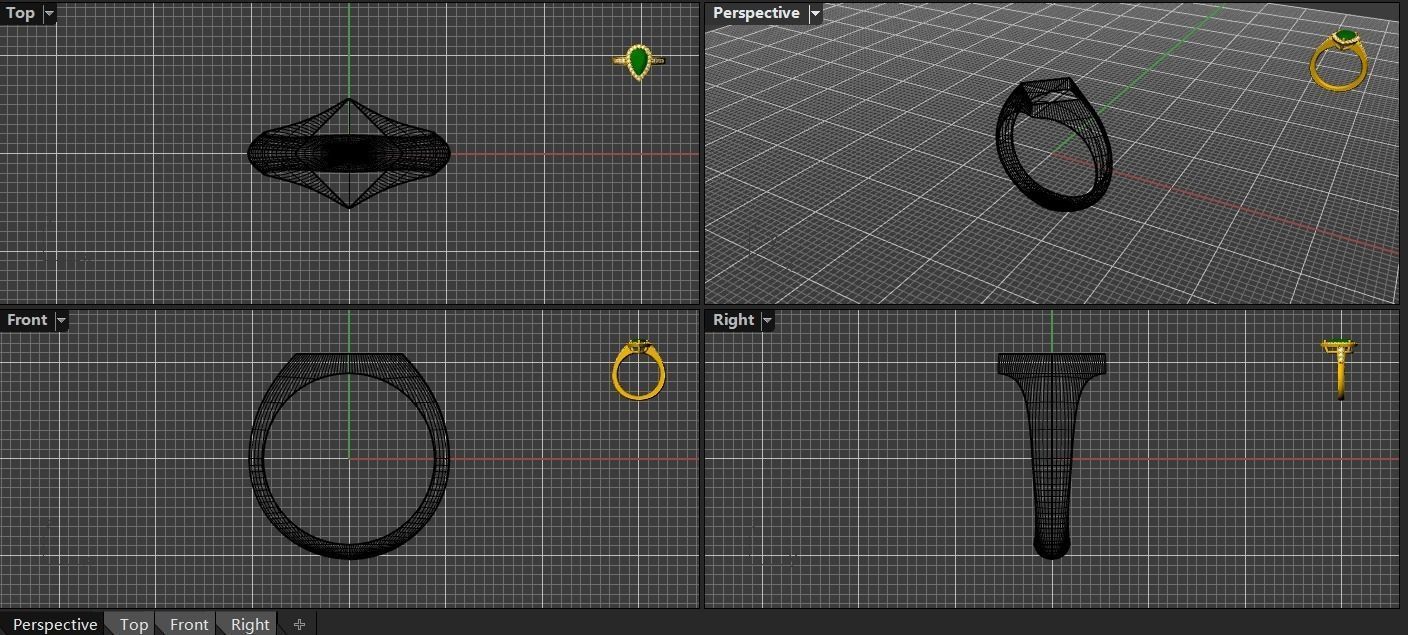Open the Right viewport options dropdown arrow
The image size is (1408, 635).
click(x=767, y=320)
